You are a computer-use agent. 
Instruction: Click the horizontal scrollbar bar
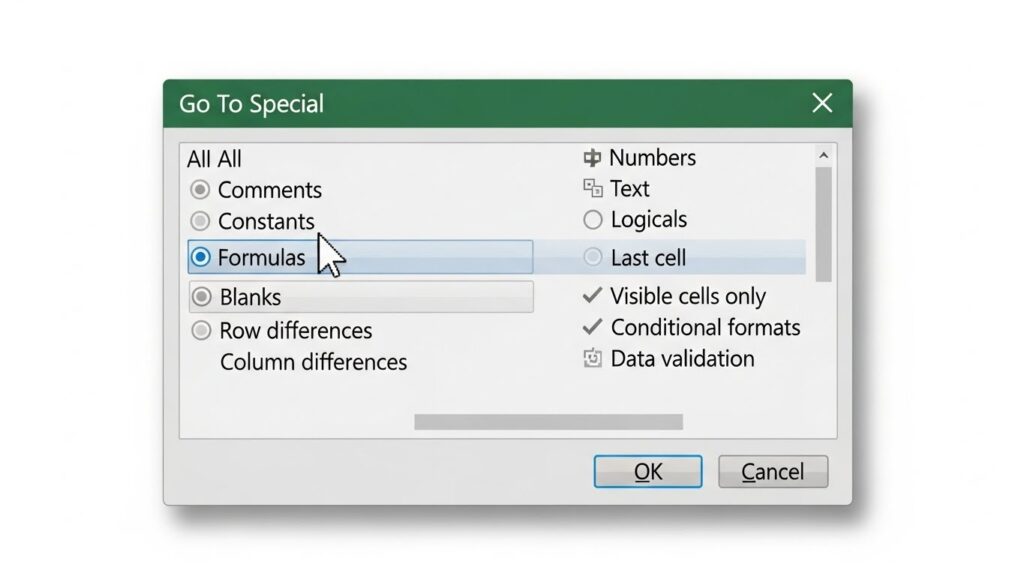(548, 422)
